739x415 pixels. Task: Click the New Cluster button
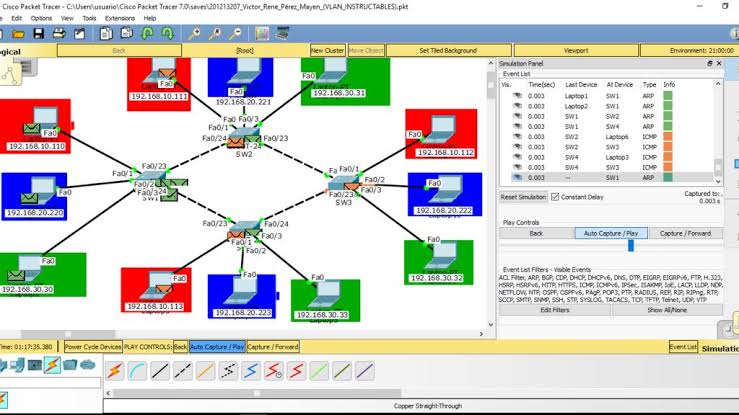click(x=328, y=50)
